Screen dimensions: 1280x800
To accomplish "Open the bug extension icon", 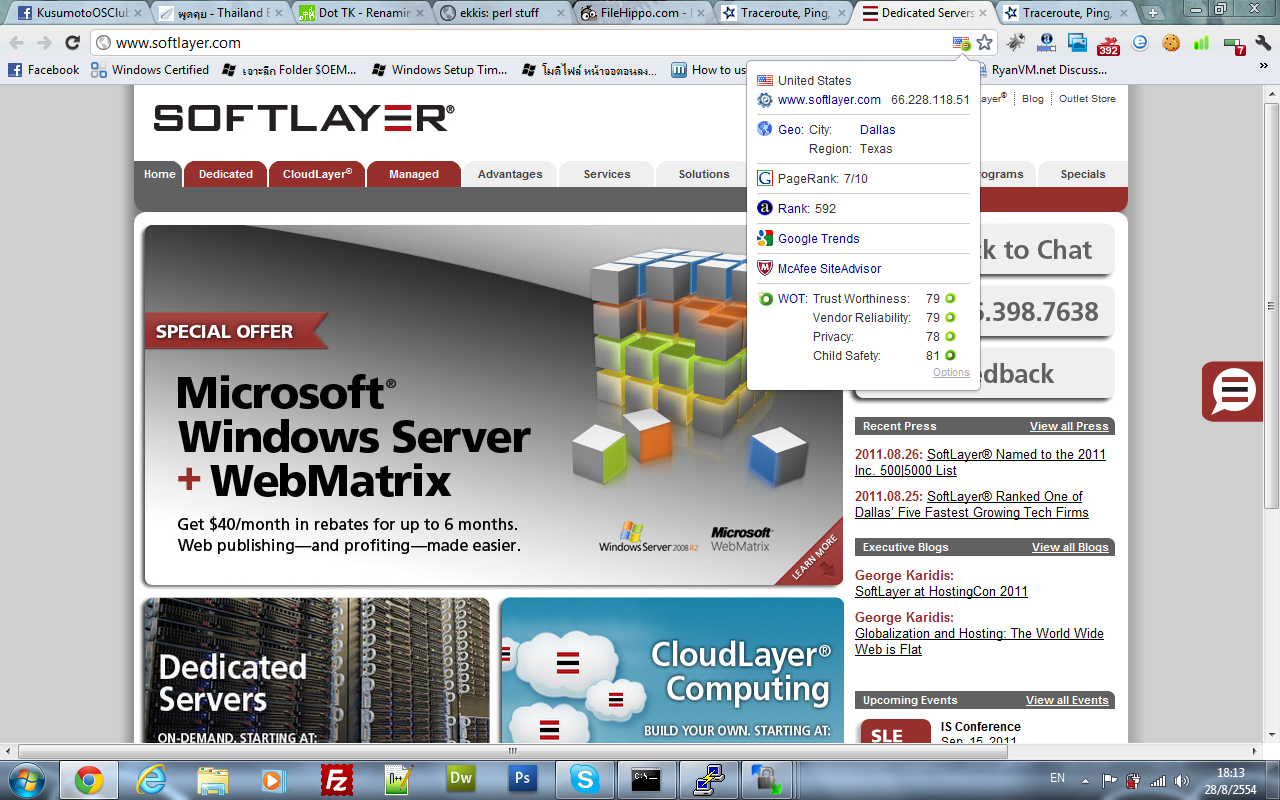I will 1016,43.
